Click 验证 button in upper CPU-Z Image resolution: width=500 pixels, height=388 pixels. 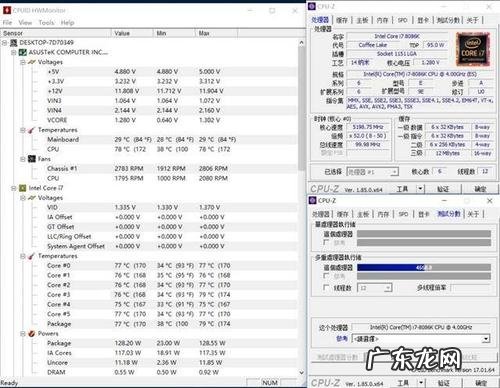(443, 189)
